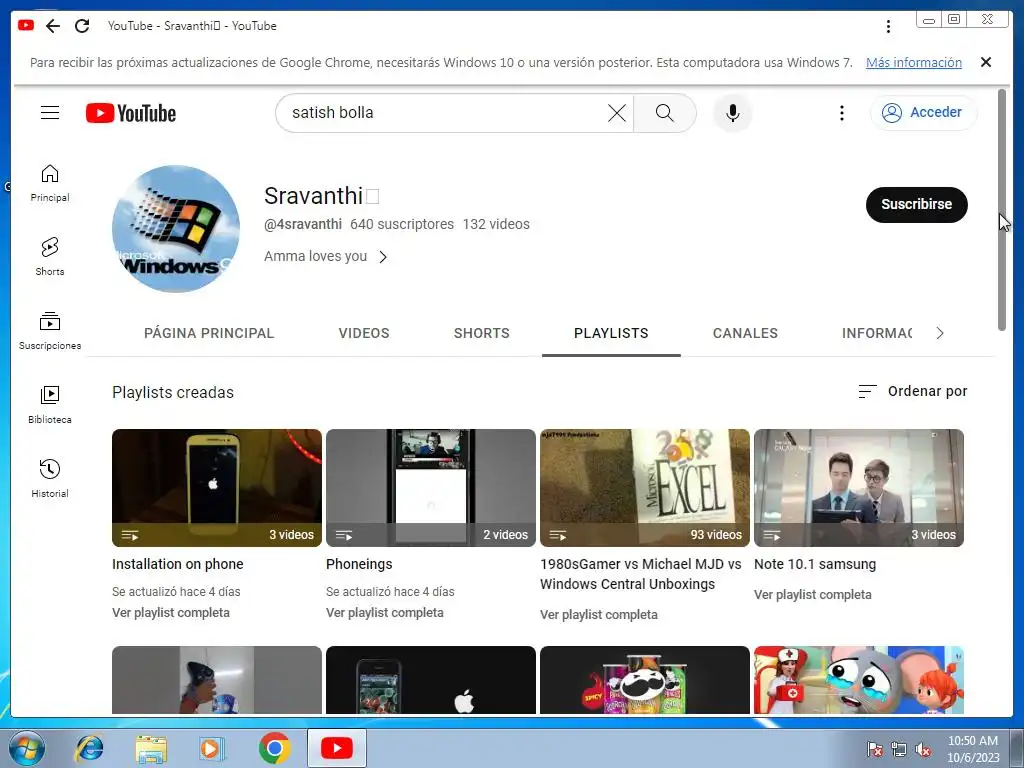1024x768 pixels.
Task: Click the Suscribirse button
Action: pyautogui.click(x=916, y=204)
